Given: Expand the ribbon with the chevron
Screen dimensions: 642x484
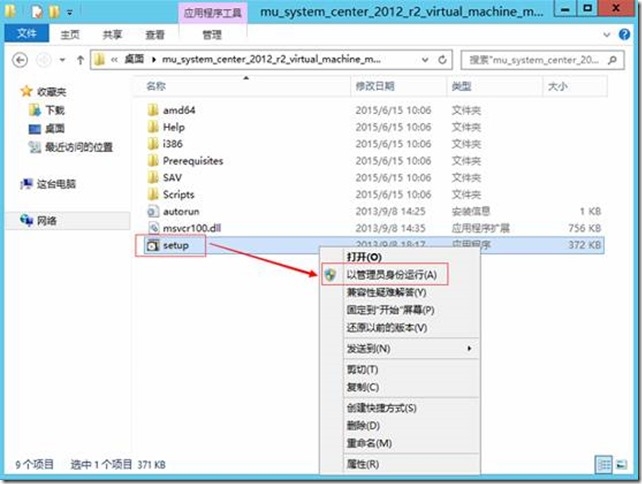Looking at the screenshot, I should tap(607, 35).
